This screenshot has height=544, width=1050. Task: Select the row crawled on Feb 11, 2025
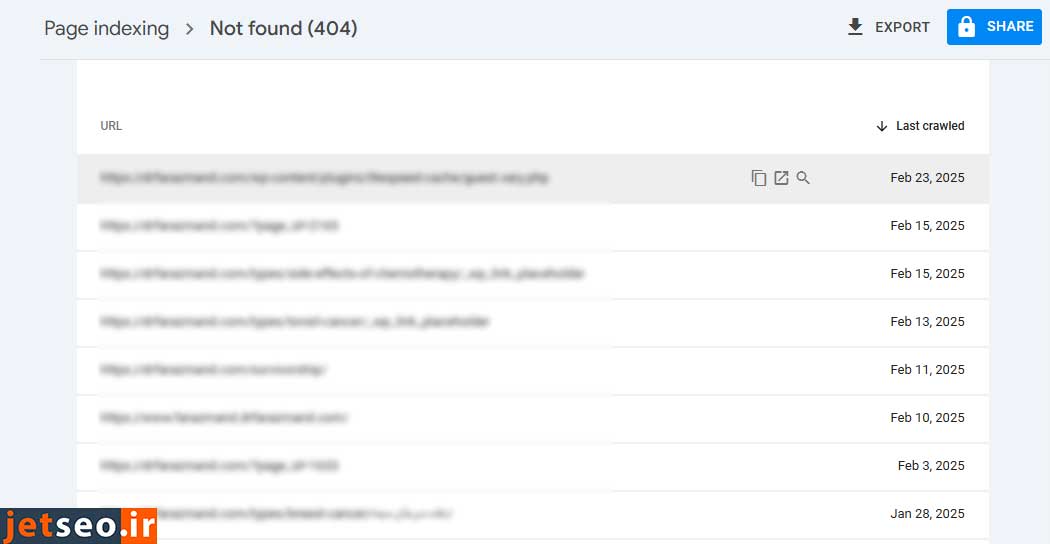click(213, 370)
